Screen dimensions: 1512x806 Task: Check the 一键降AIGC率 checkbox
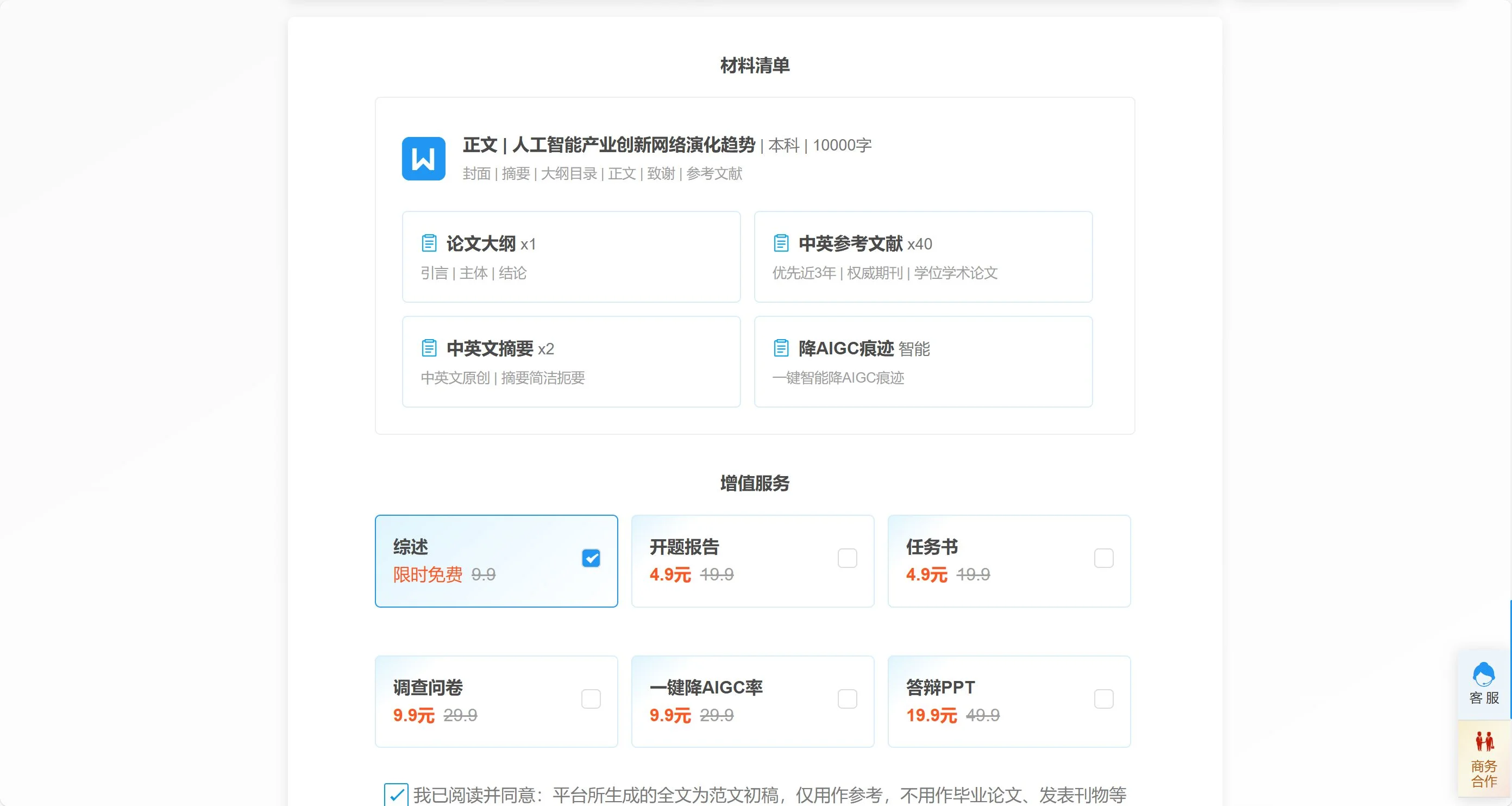(x=848, y=698)
